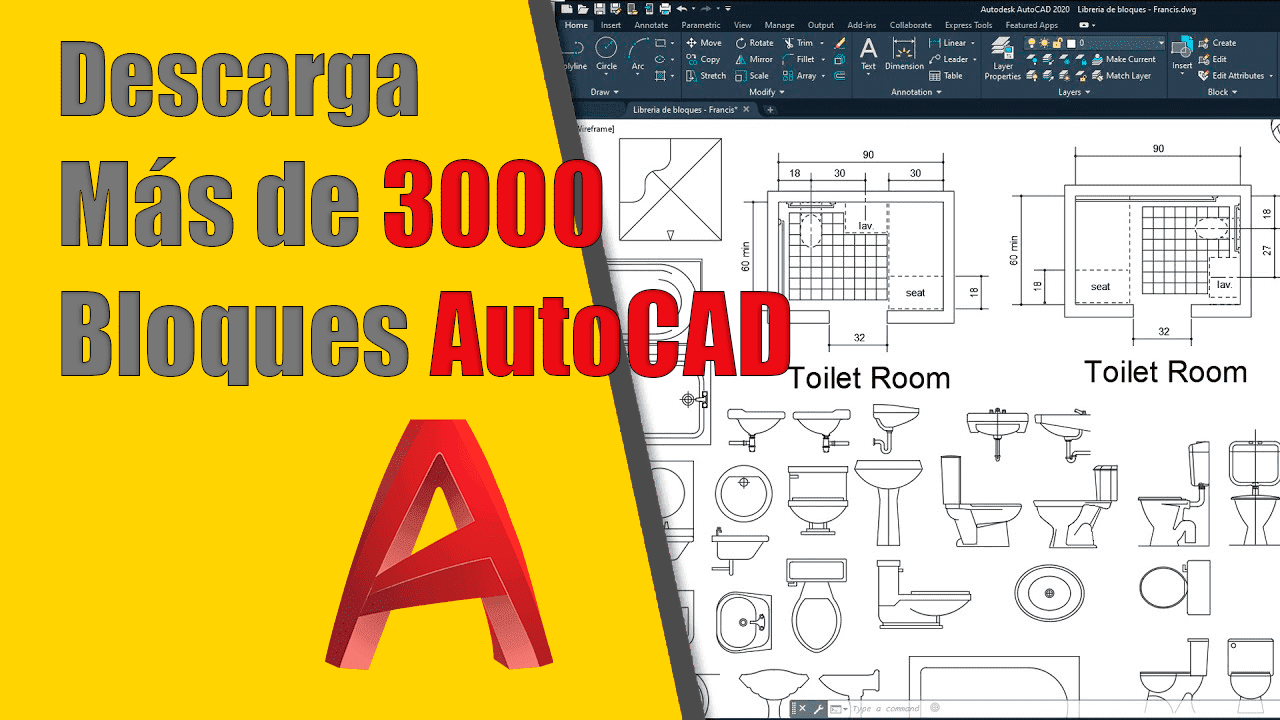The width and height of the screenshot is (1280, 720).
Task: Open the Layer Properties manager
Action: click(1003, 59)
